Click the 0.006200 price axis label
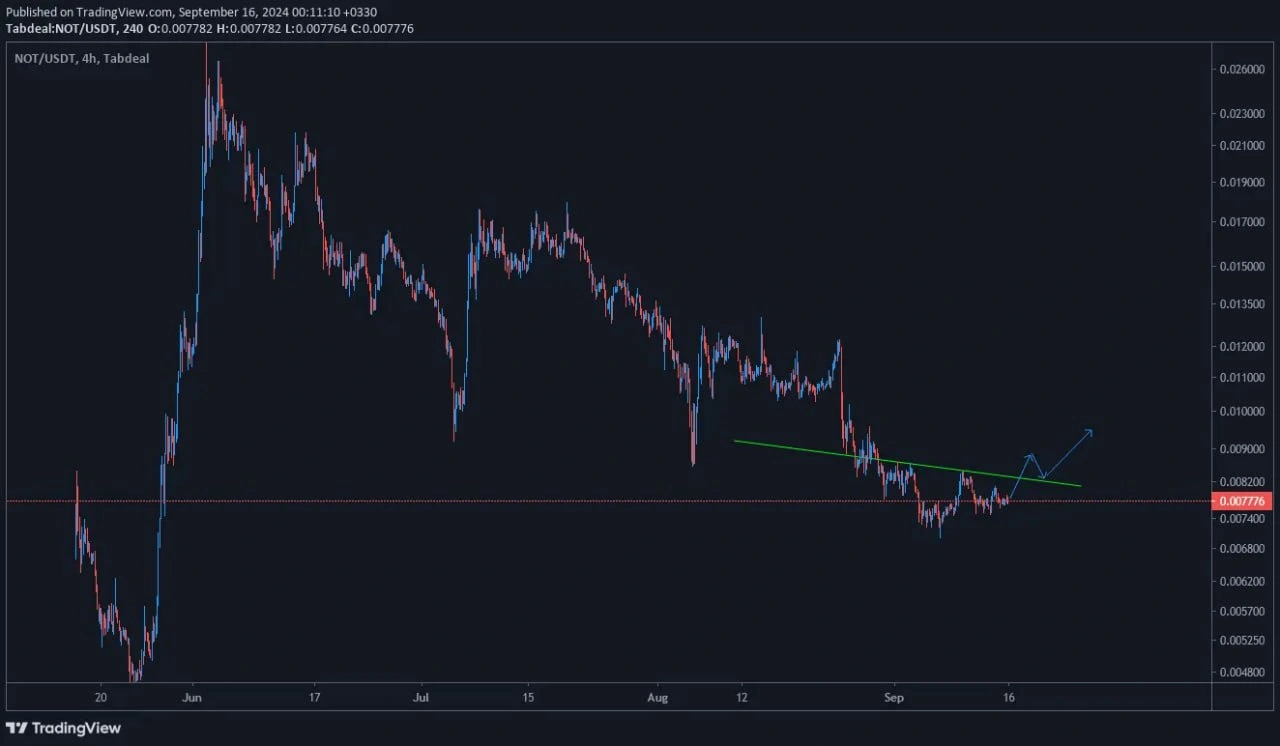 [1243, 581]
